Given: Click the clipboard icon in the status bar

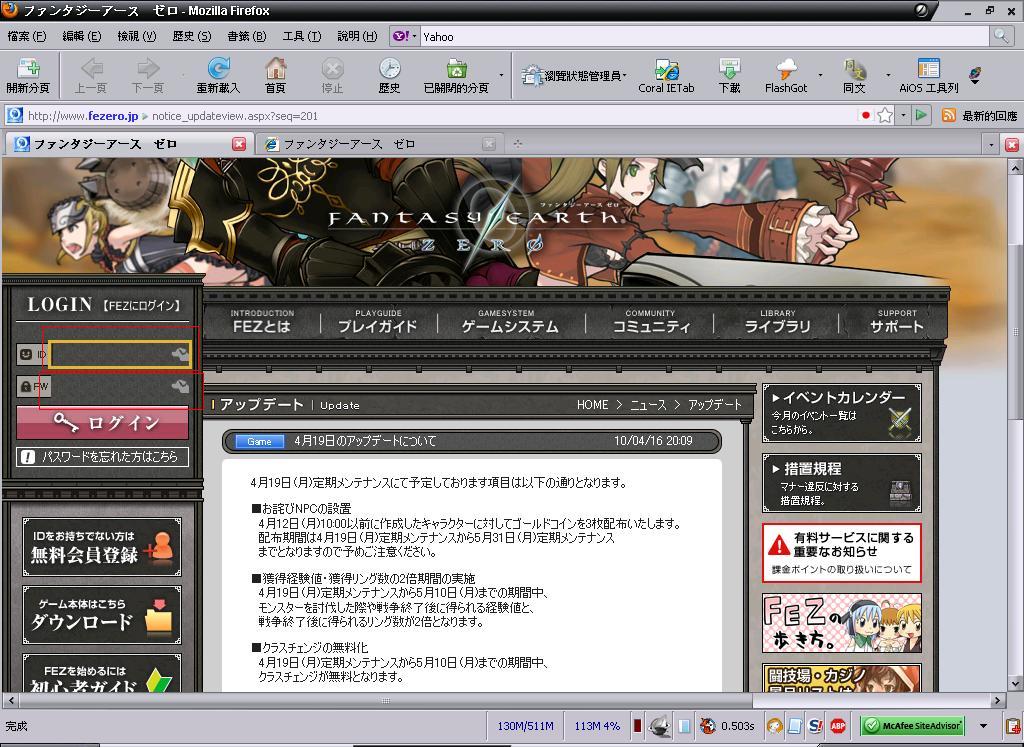Looking at the screenshot, I should (x=1013, y=725).
